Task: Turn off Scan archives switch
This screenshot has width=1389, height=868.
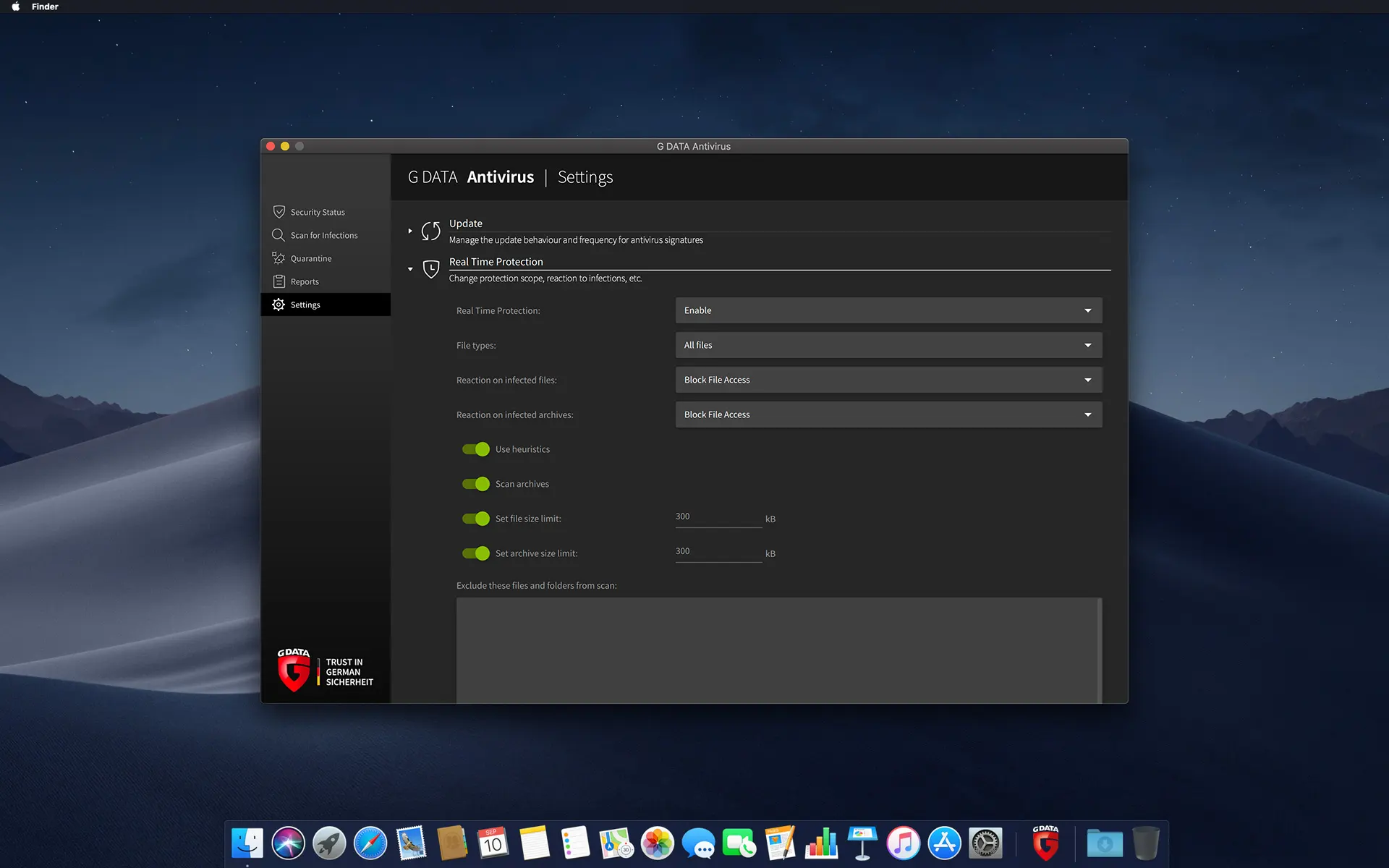Action: [x=476, y=484]
